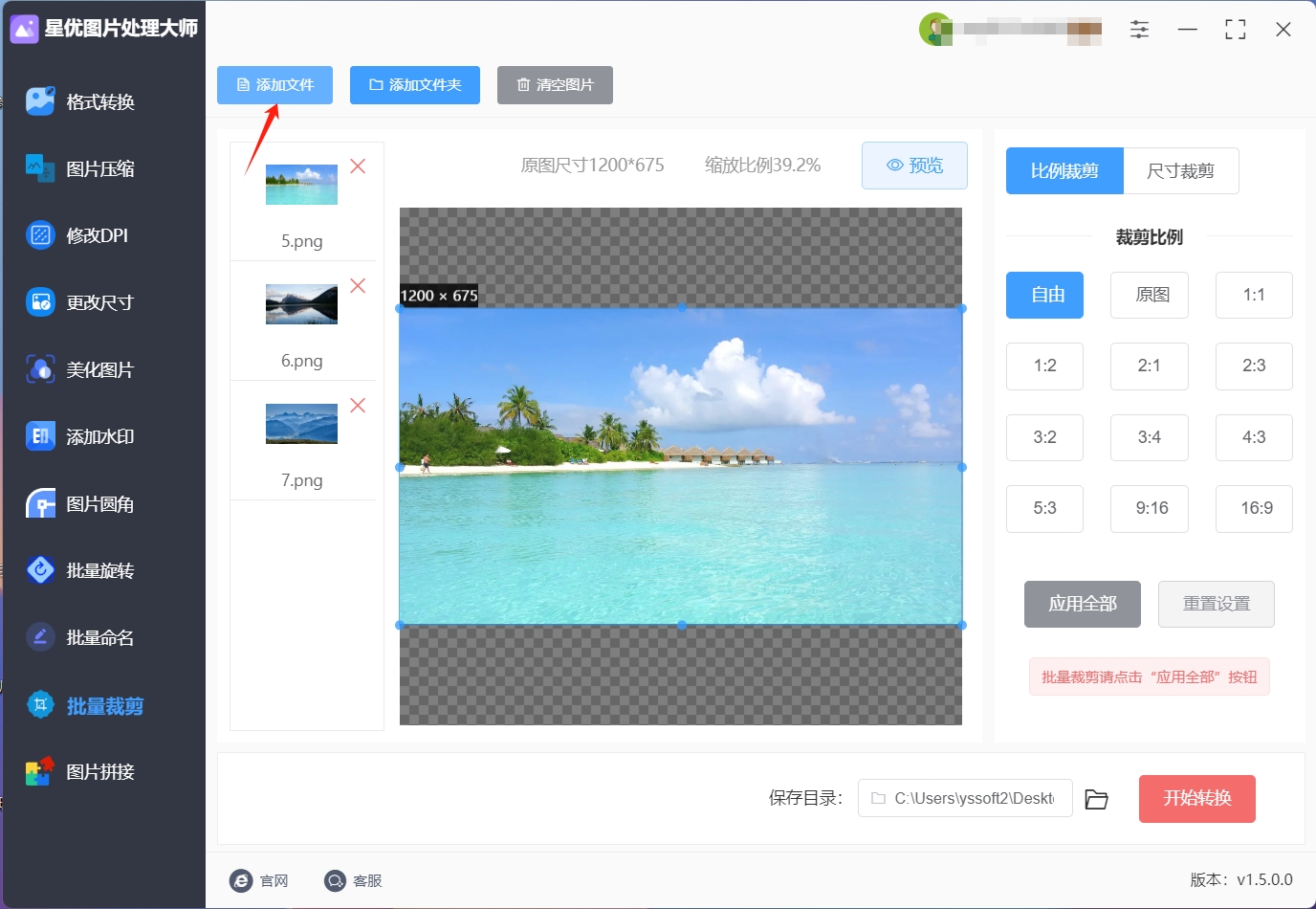The image size is (1316, 909).
Task: Remove 7.png with its red X
Action: pos(358,406)
